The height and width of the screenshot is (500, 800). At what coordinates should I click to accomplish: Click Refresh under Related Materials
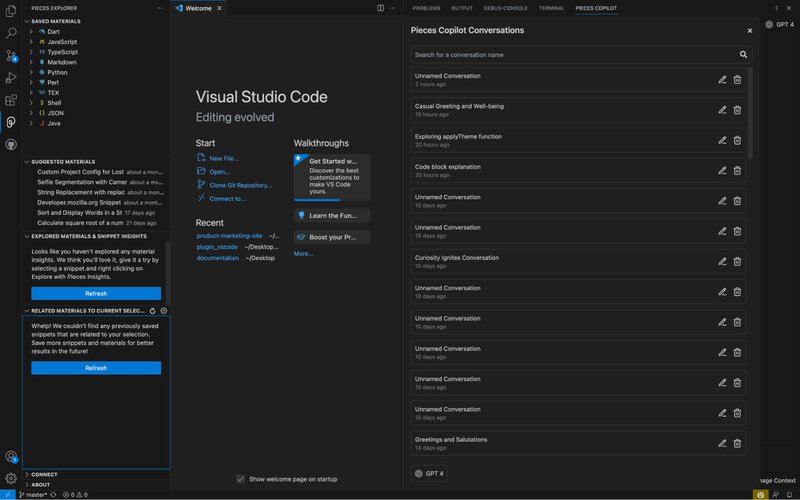(96, 368)
